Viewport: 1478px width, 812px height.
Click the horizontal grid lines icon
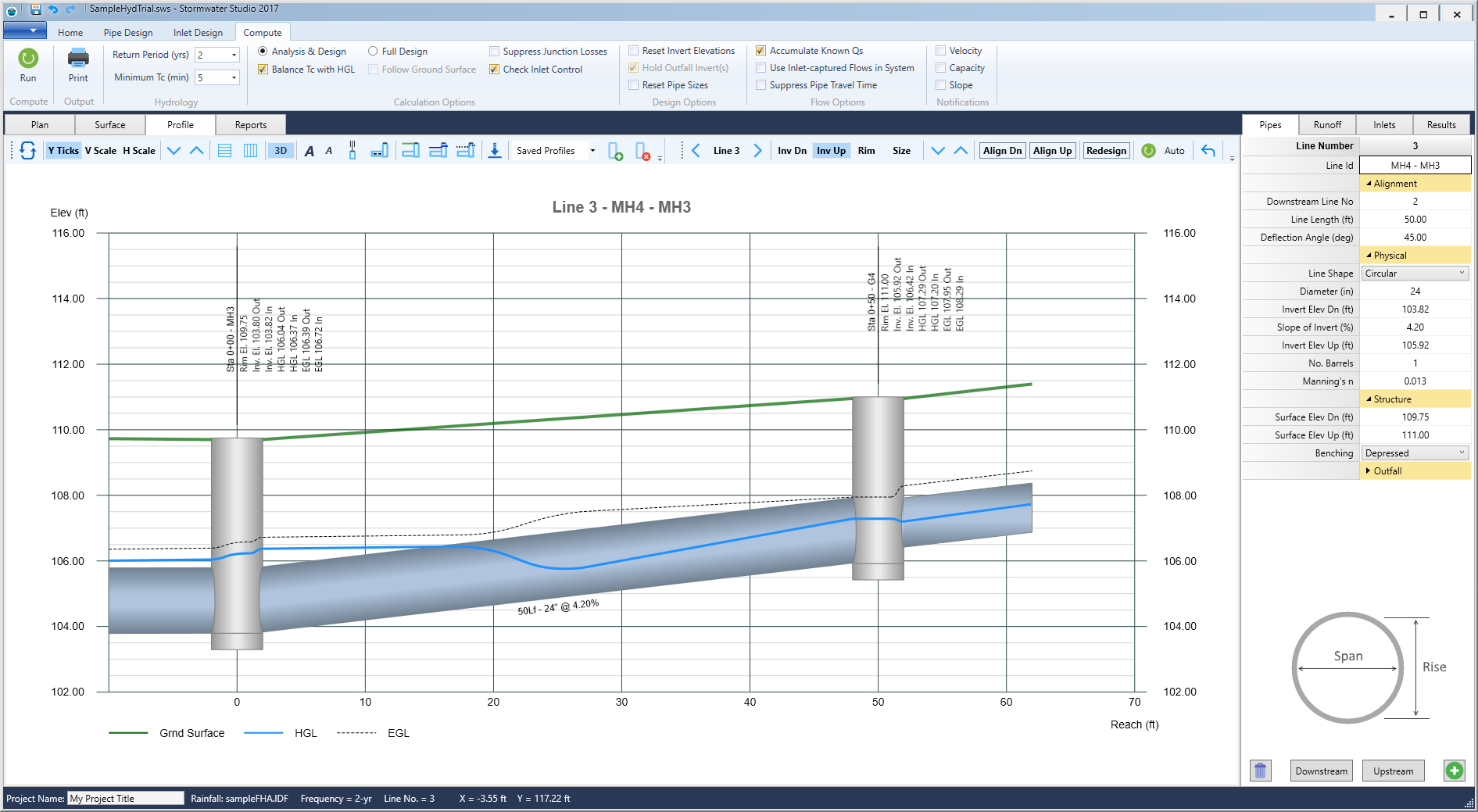(224, 150)
